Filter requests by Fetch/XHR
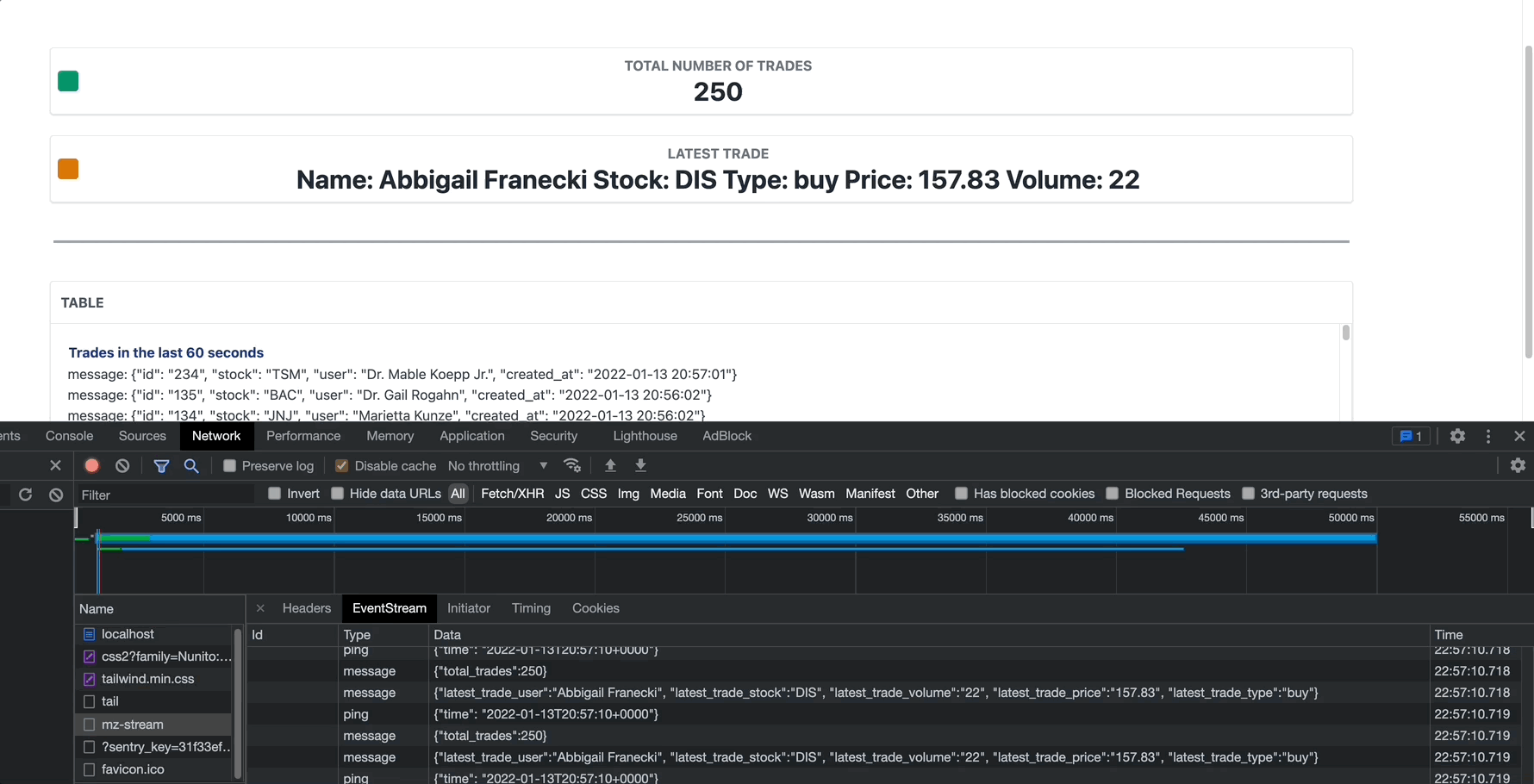 coord(512,494)
